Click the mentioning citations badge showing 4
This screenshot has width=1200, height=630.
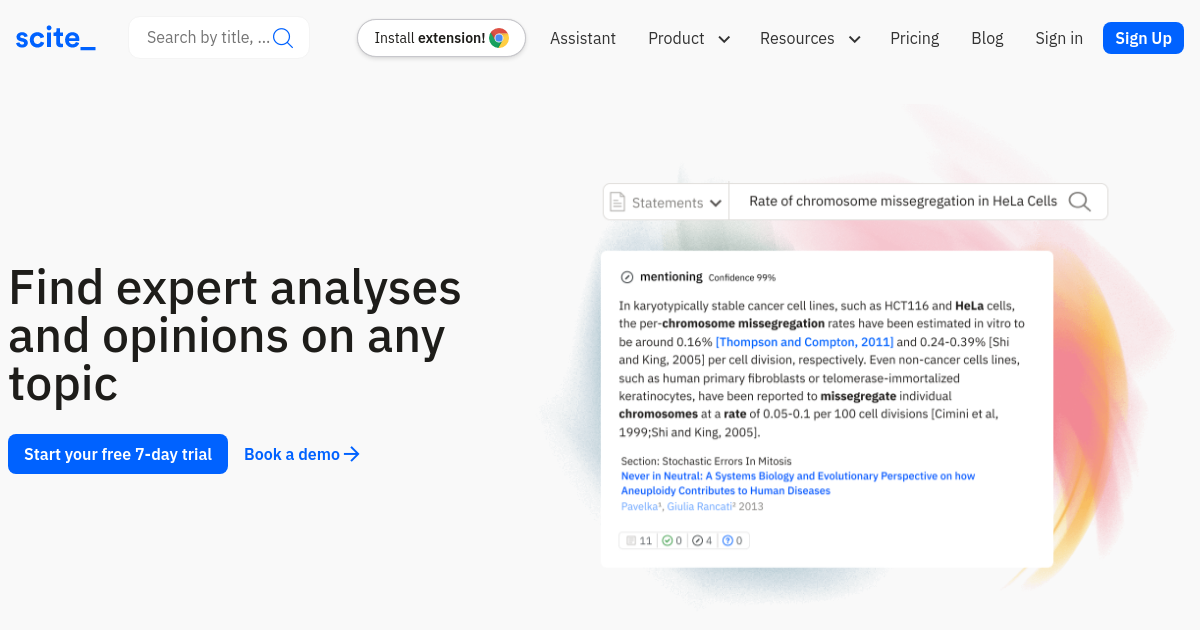click(703, 541)
